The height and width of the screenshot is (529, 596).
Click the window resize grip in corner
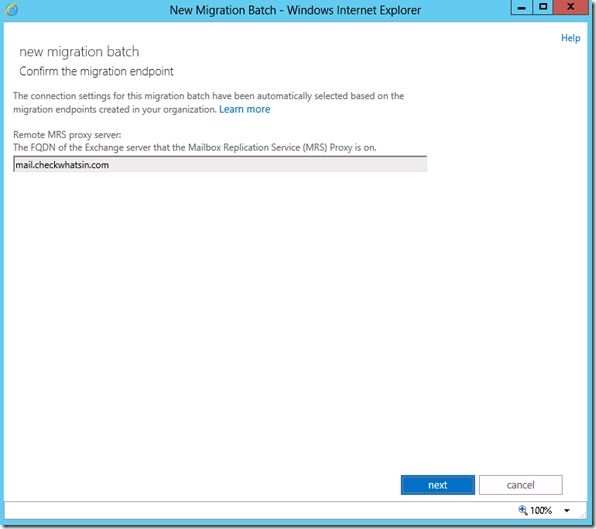[583, 515]
